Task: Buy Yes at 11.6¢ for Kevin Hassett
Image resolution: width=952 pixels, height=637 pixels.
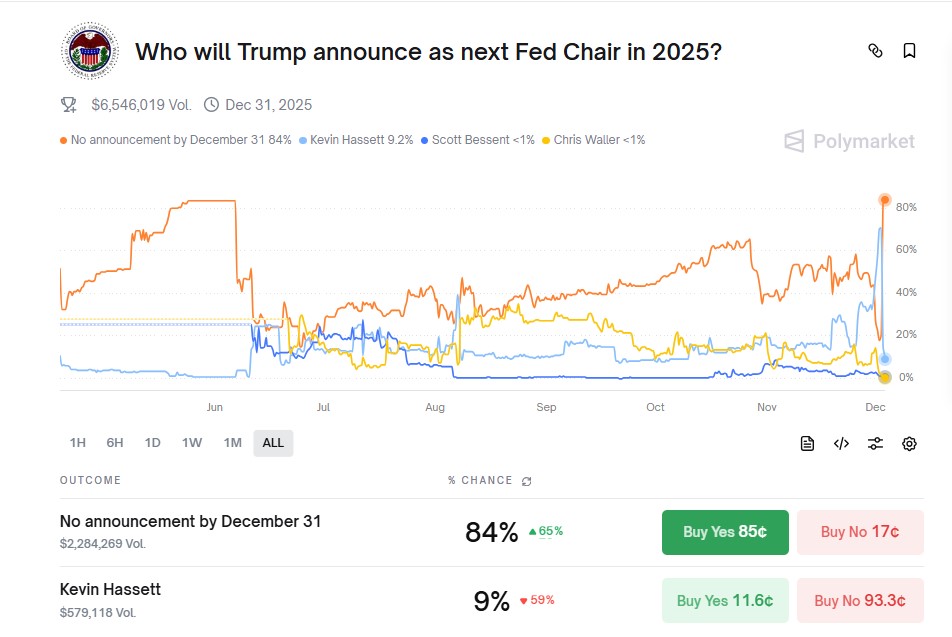Action: pos(725,600)
